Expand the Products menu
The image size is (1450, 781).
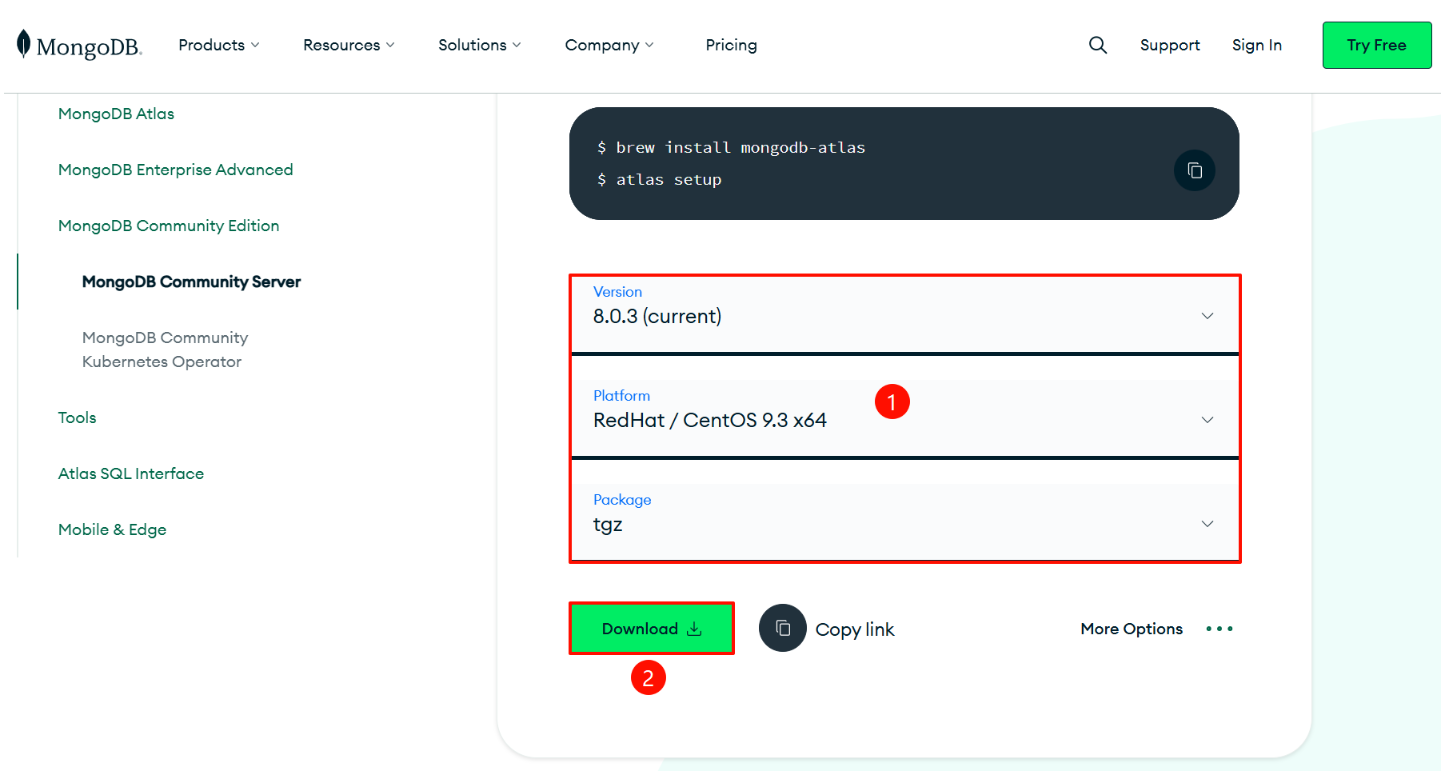(219, 45)
